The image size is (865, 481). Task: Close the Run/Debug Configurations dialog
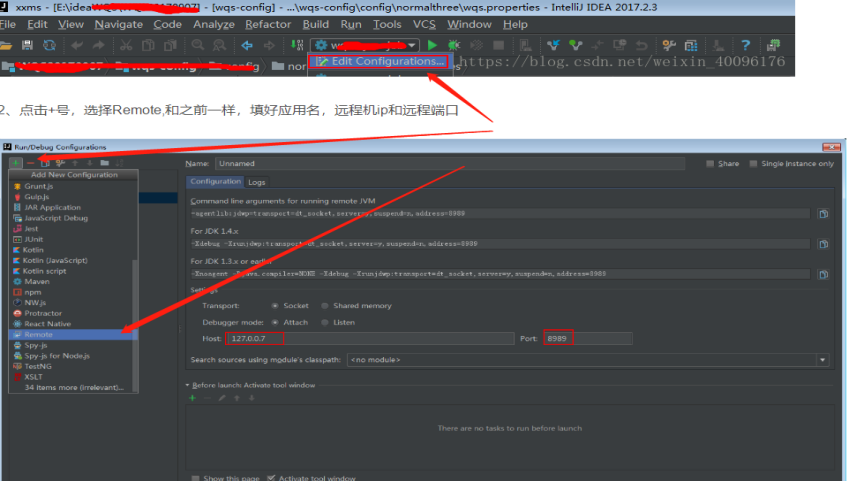click(x=831, y=147)
